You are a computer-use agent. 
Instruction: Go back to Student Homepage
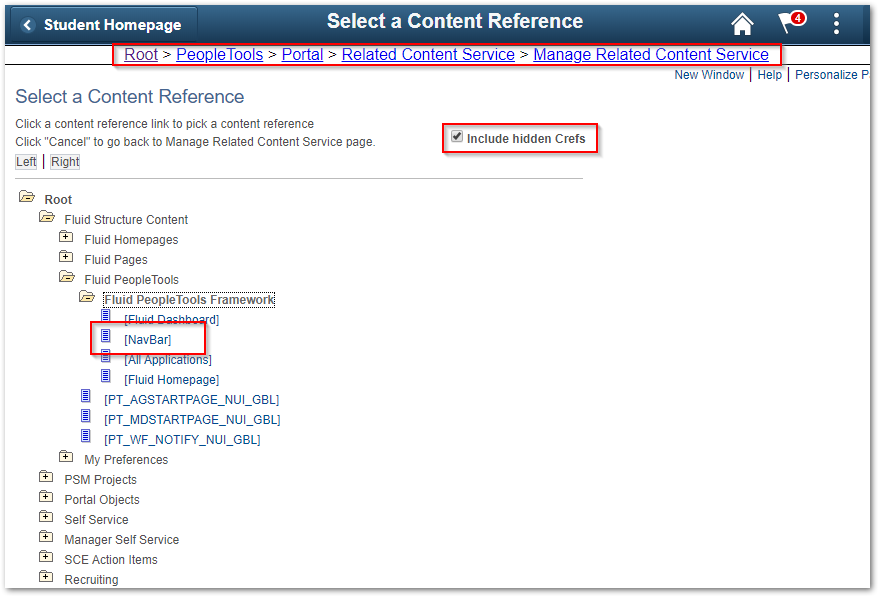[102, 25]
